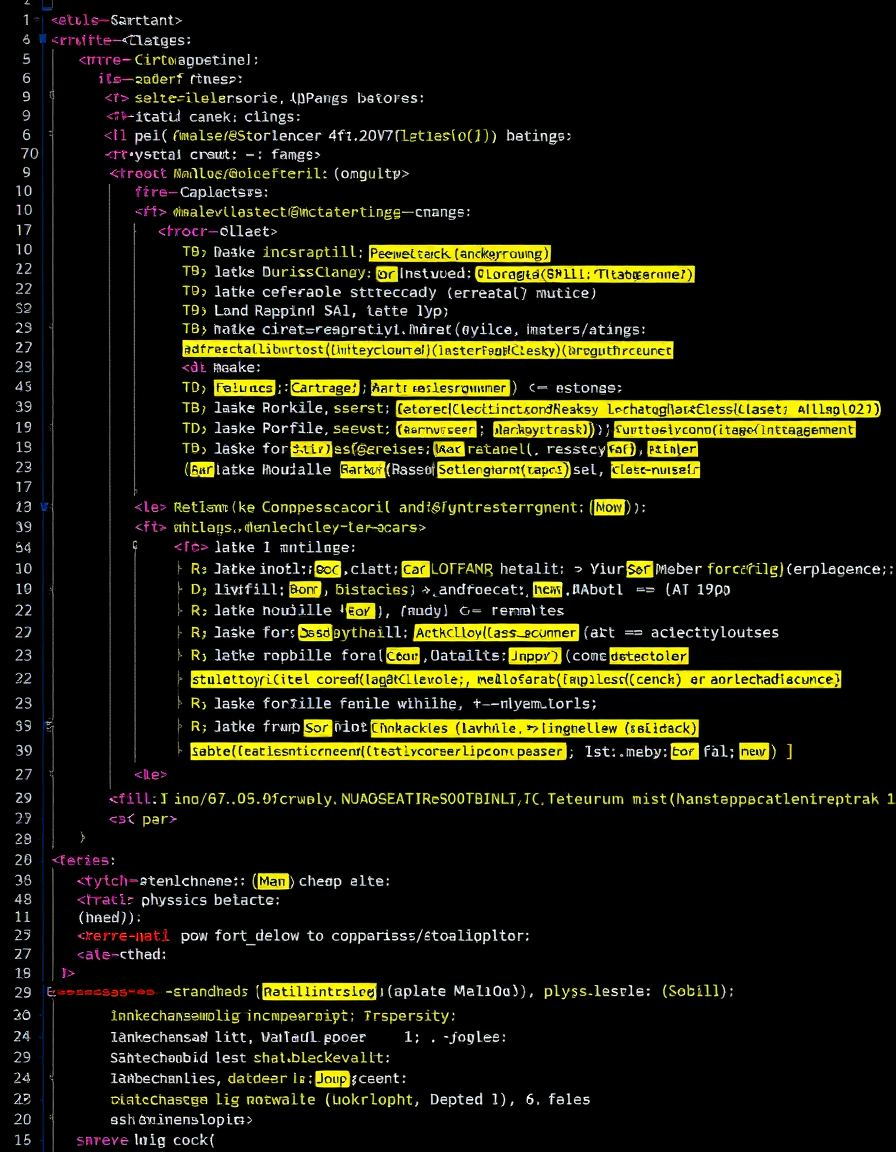Click the word "Conppesscacoril"
This screenshot has width=896, height=1152.
coord(325,508)
